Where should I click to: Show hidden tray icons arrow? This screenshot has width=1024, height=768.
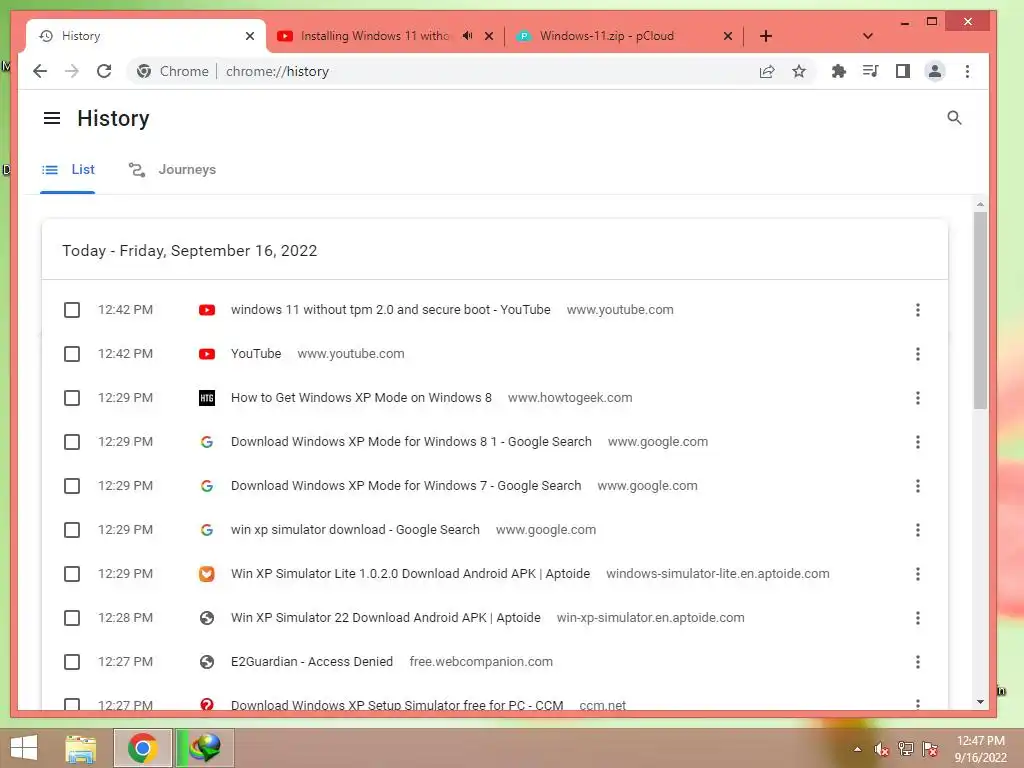point(857,749)
